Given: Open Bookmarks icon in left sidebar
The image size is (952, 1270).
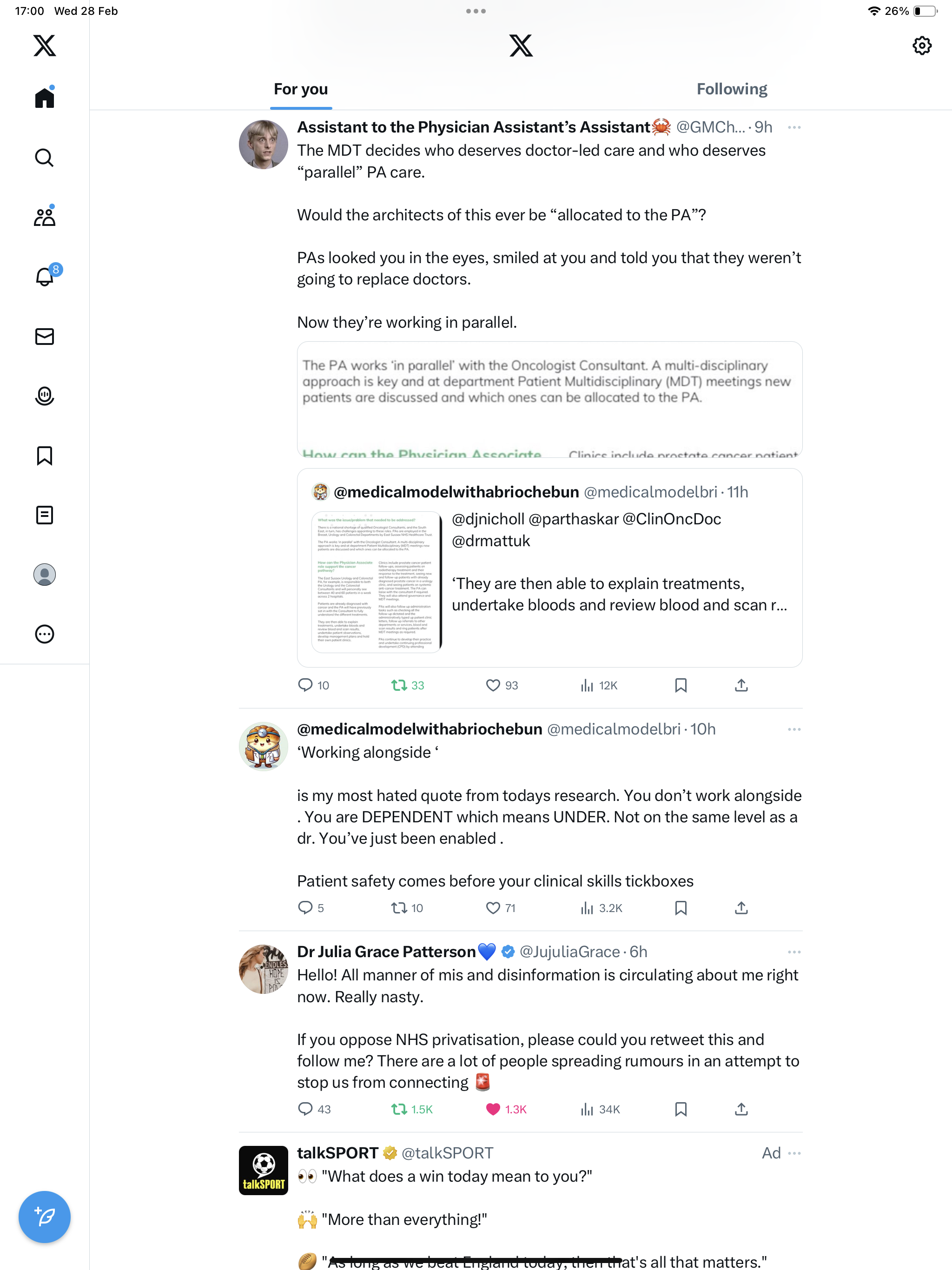Looking at the screenshot, I should point(44,456).
